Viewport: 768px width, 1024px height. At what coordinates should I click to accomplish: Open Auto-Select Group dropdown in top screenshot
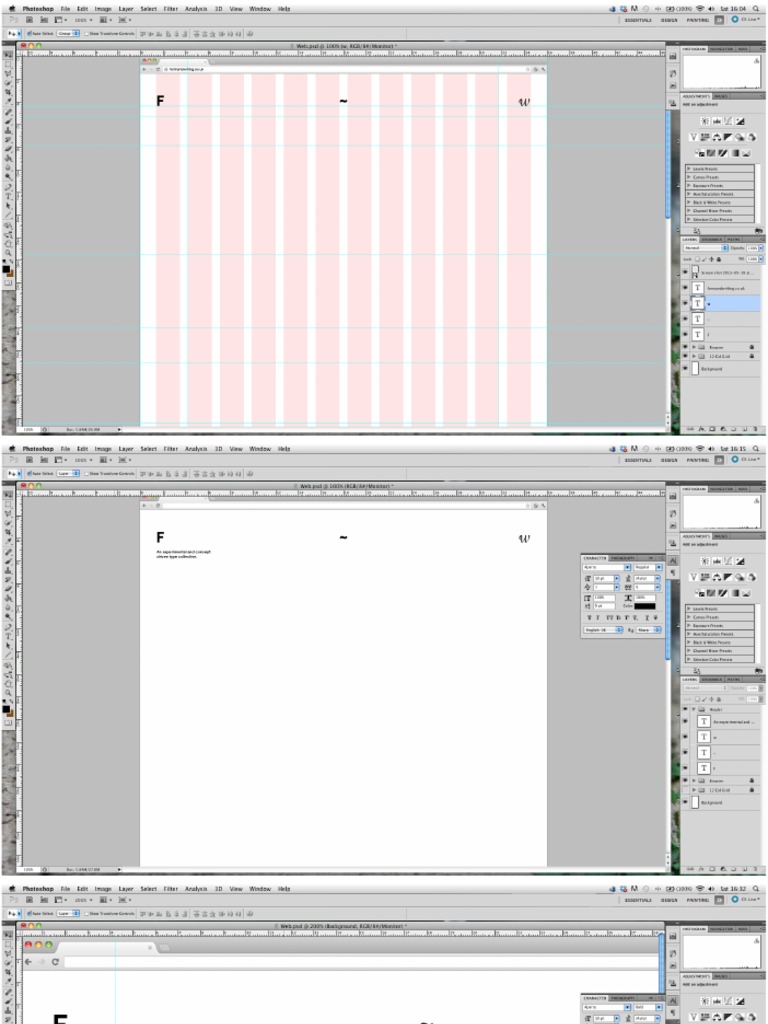pyautogui.click(x=68, y=33)
